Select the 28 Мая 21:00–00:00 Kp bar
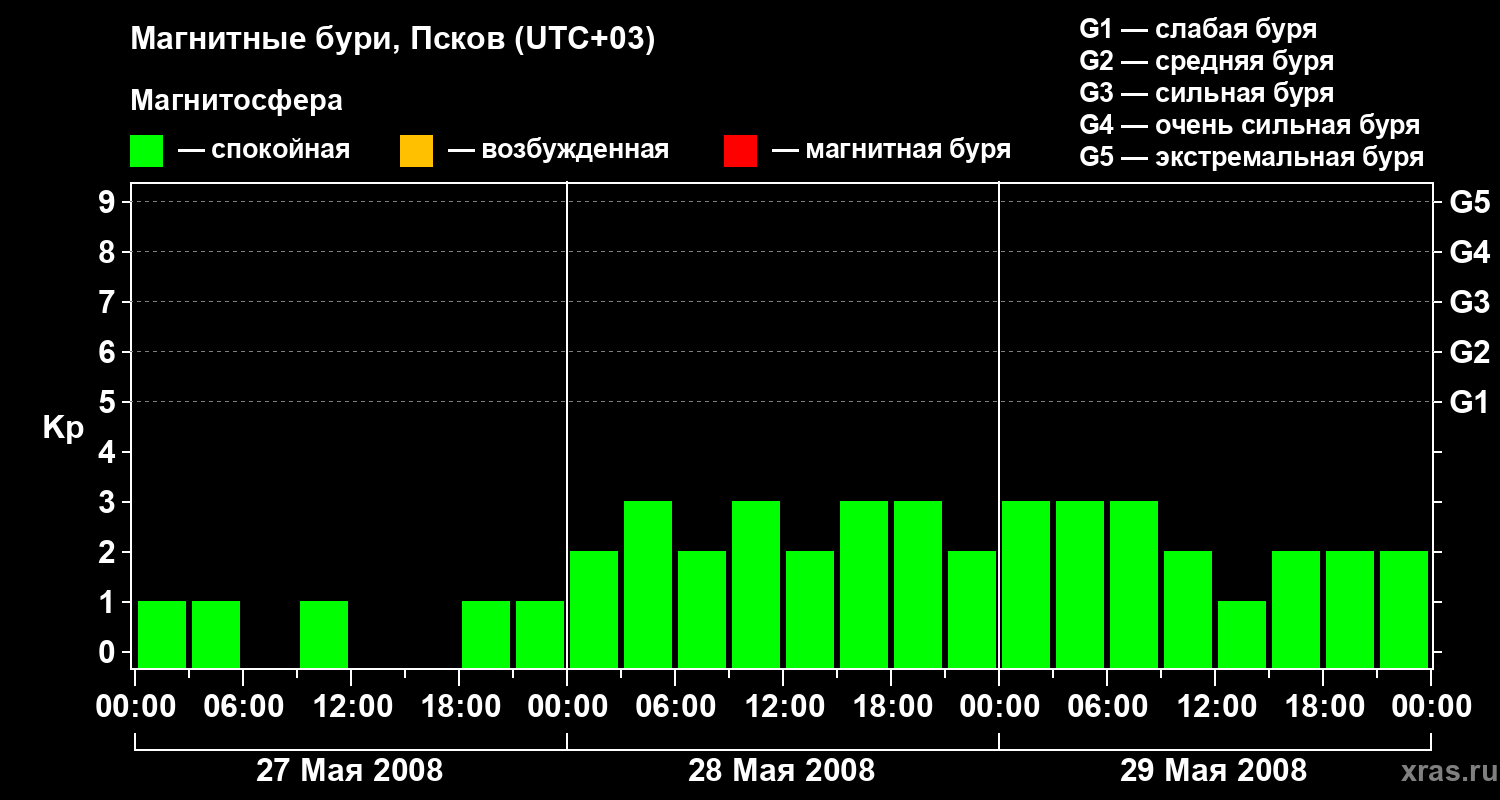This screenshot has height=800, width=1500. (972, 609)
